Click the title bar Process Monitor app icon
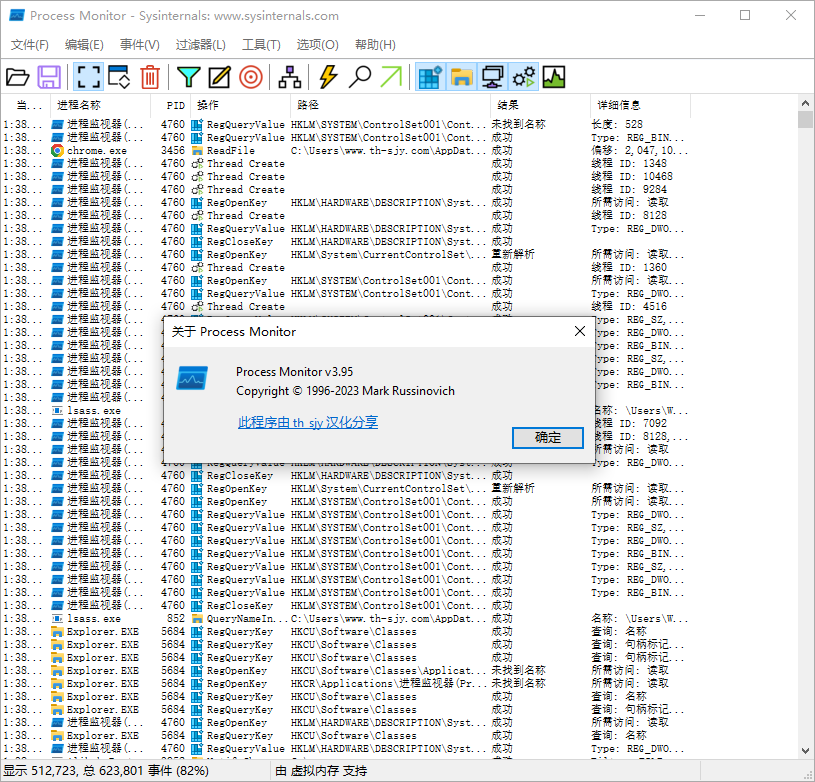 pos(17,16)
